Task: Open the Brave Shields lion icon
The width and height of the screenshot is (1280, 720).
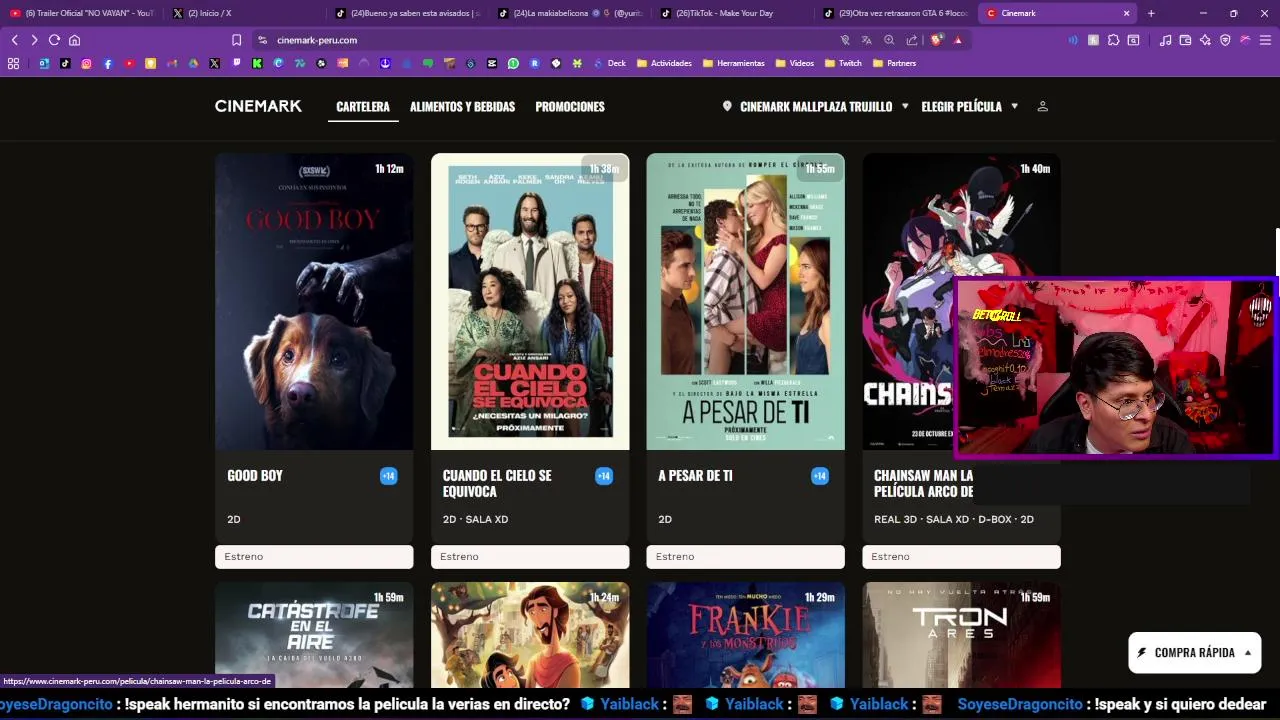Action: (937, 40)
